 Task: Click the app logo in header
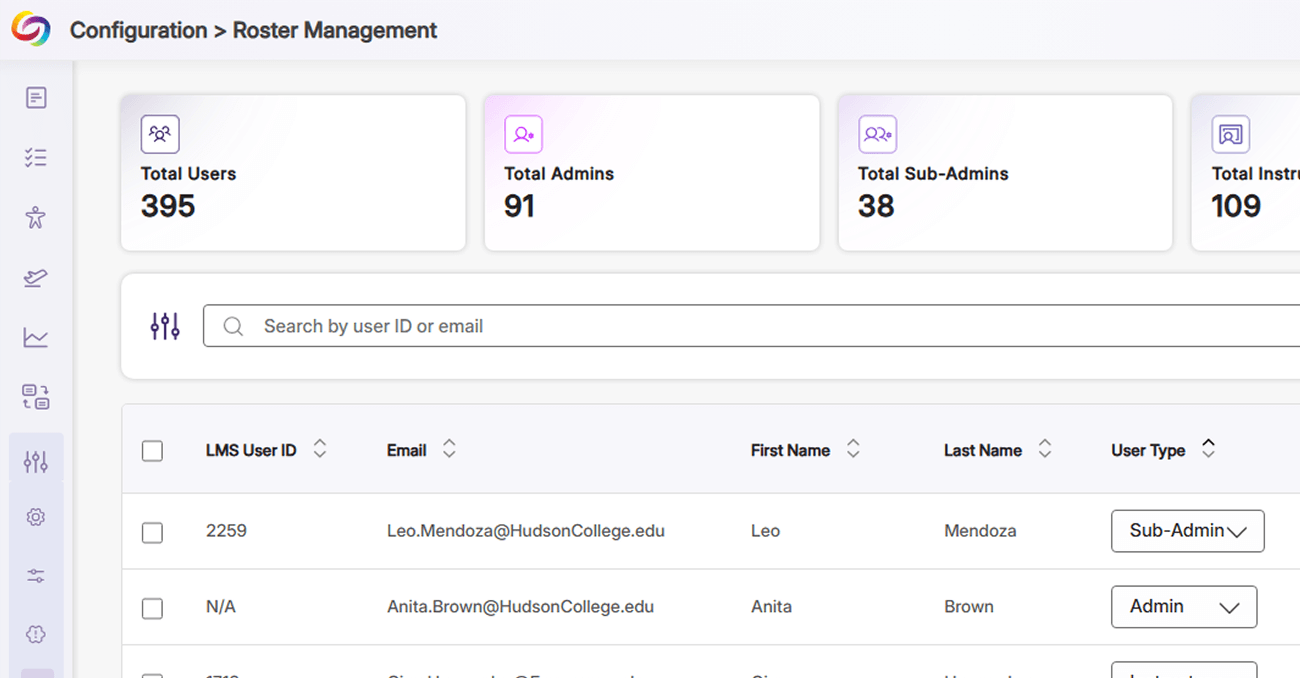tap(30, 29)
